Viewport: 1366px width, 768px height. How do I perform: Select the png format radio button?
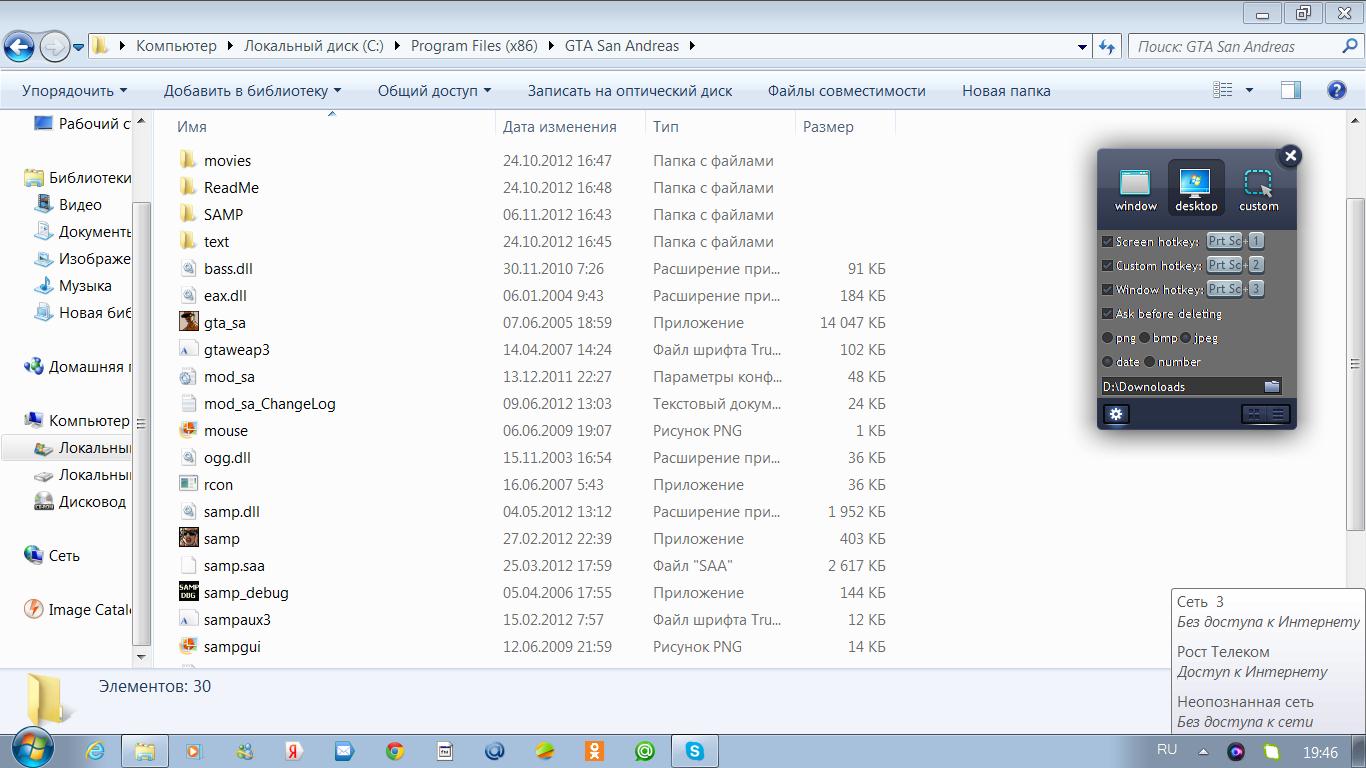[x=1108, y=338]
